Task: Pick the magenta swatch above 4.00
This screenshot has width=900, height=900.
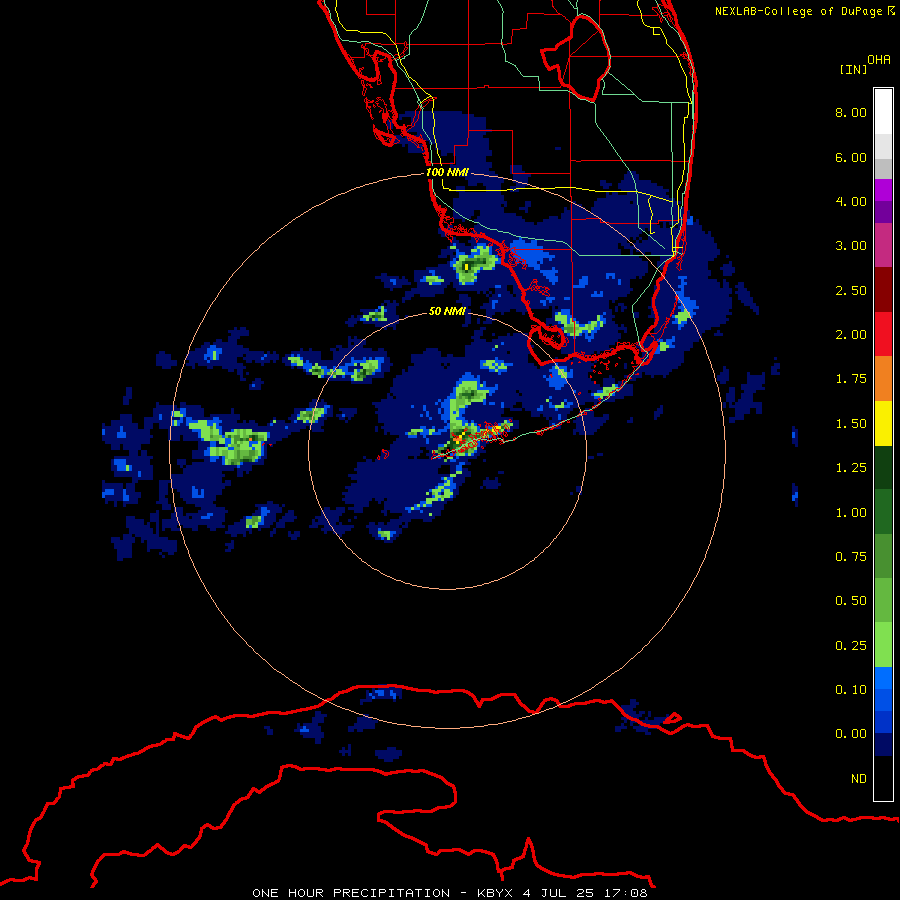Action: (883, 190)
